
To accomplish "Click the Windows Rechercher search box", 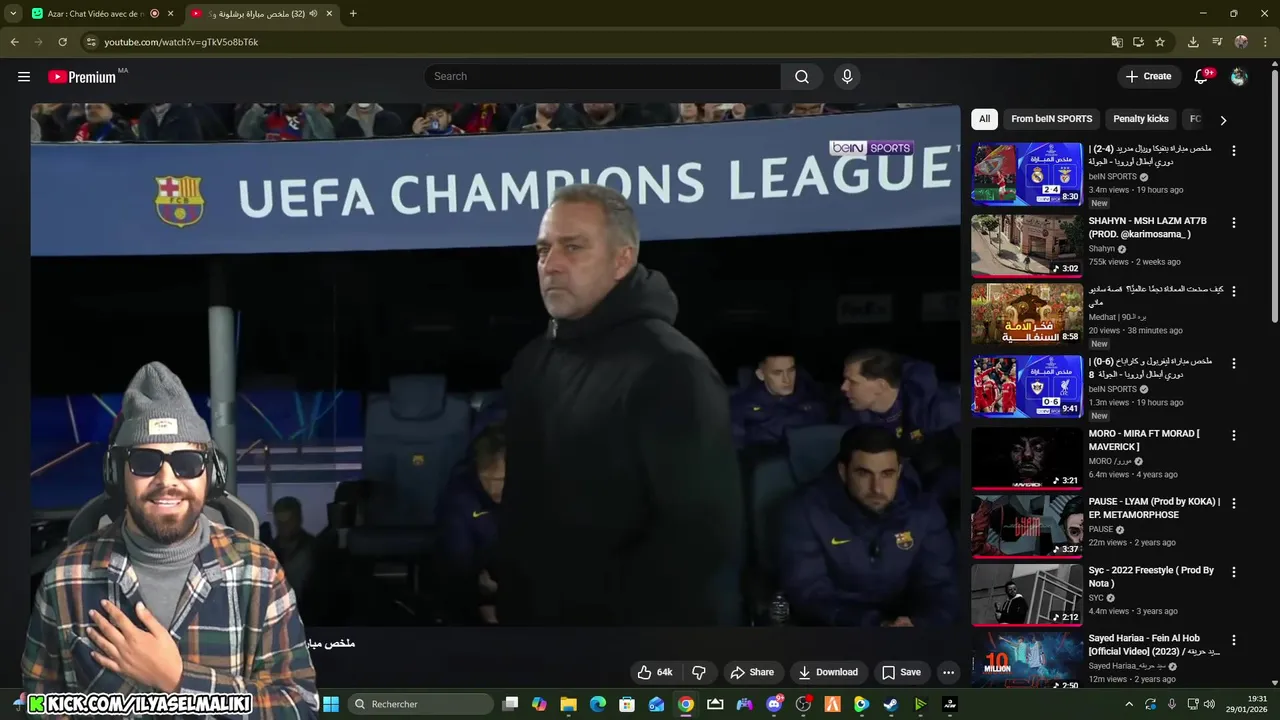I will [419, 704].
